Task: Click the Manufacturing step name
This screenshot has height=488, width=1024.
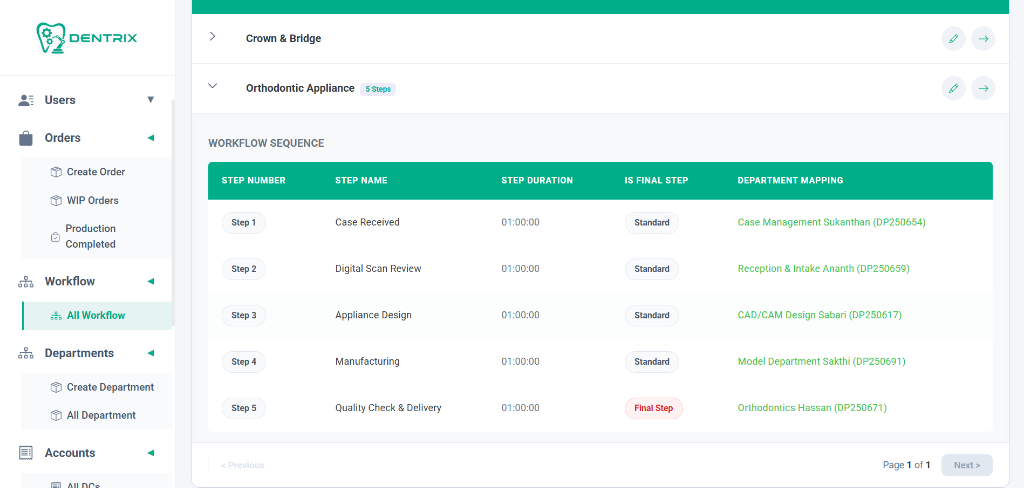Action: (x=367, y=361)
